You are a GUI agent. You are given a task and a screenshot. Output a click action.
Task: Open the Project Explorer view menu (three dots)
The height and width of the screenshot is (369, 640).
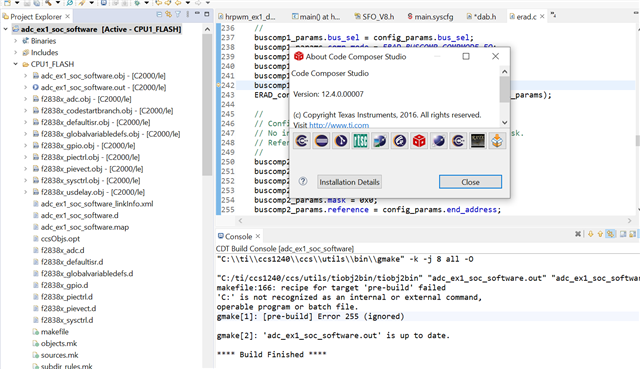click(x=187, y=14)
